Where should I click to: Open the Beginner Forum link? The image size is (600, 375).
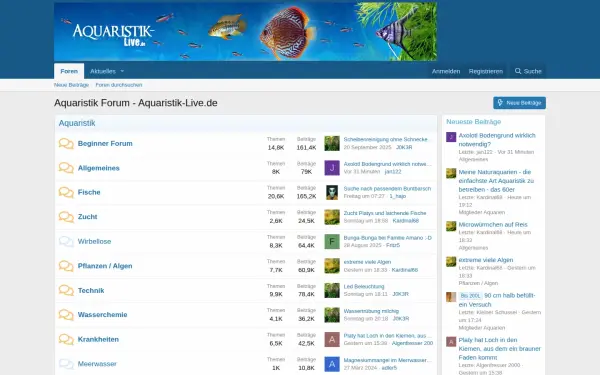pos(105,143)
